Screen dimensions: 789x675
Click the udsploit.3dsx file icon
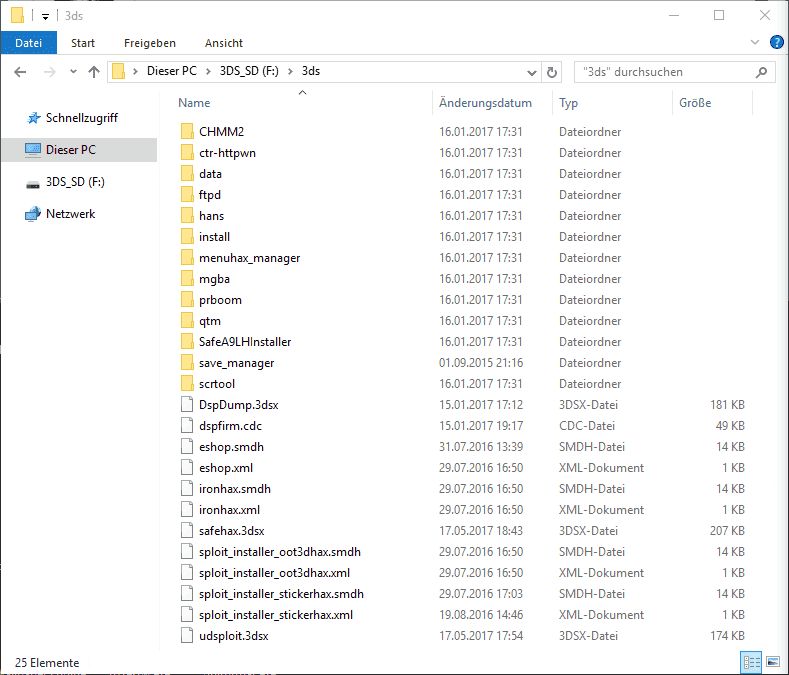[187, 636]
